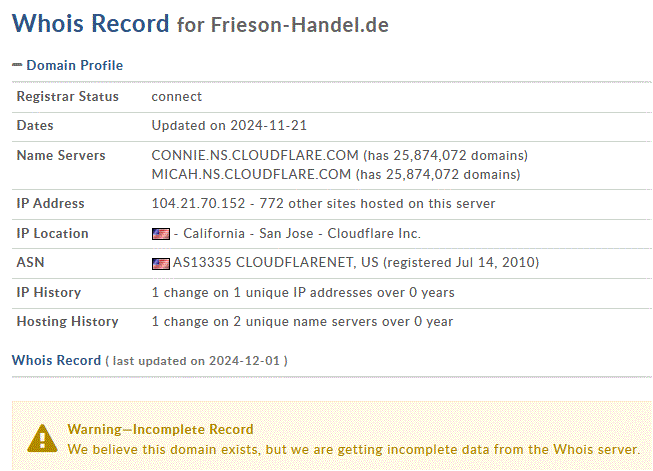
Task: Click the Updated on 2024-11-21 date
Action: pos(229,126)
